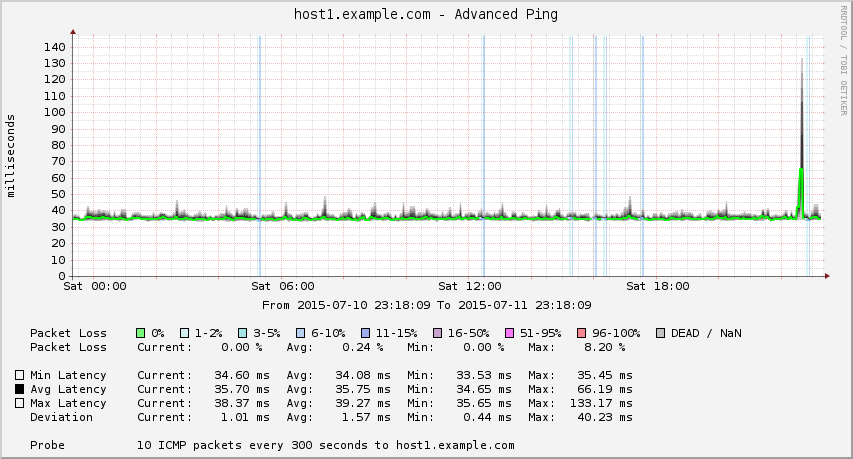The image size is (853, 459).
Task: Click the Probe description 10 ICMP packets text
Action: tap(325, 445)
